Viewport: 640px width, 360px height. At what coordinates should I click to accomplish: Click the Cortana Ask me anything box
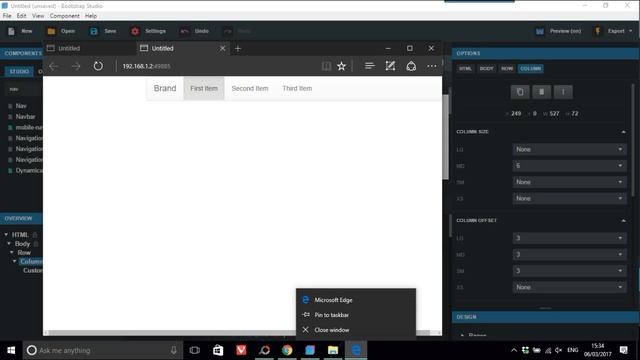pyautogui.click(x=102, y=350)
